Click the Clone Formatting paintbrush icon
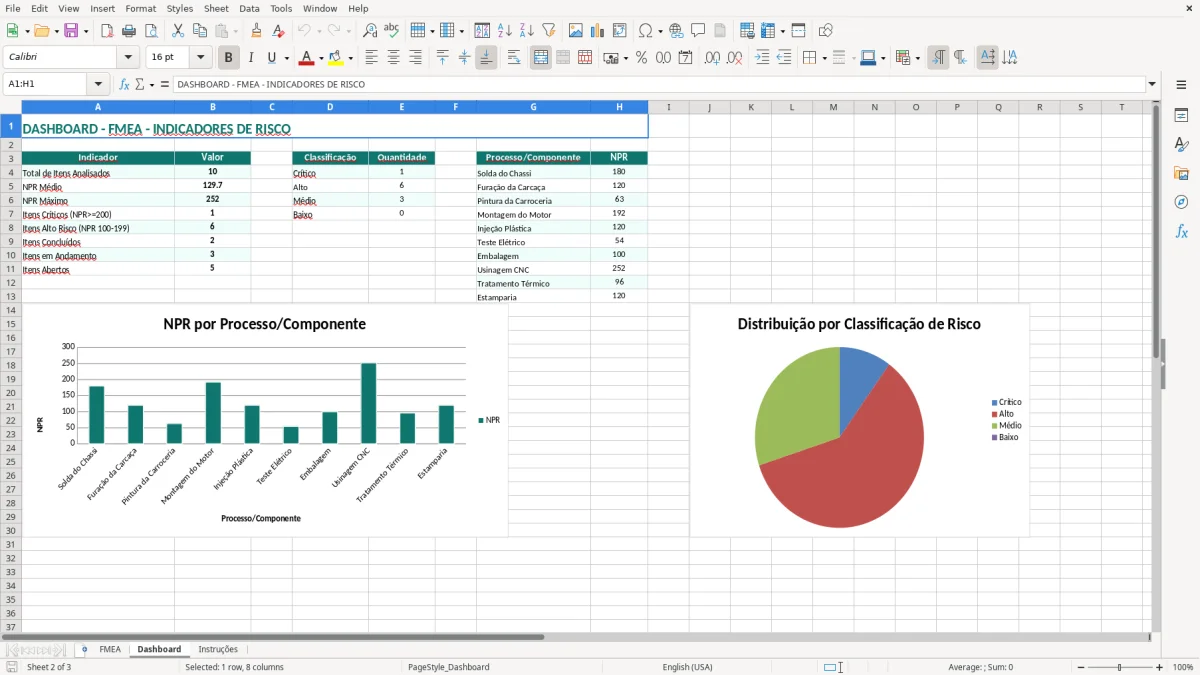The width and height of the screenshot is (1200, 675). 257,31
